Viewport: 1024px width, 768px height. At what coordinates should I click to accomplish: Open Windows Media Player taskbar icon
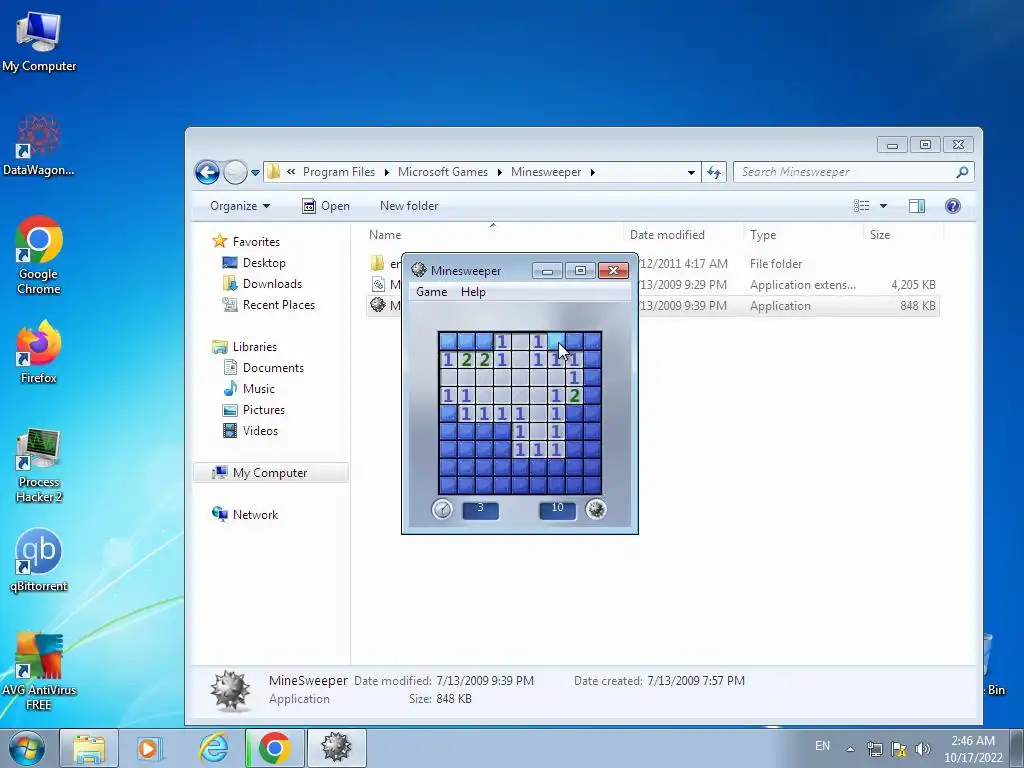click(148, 748)
